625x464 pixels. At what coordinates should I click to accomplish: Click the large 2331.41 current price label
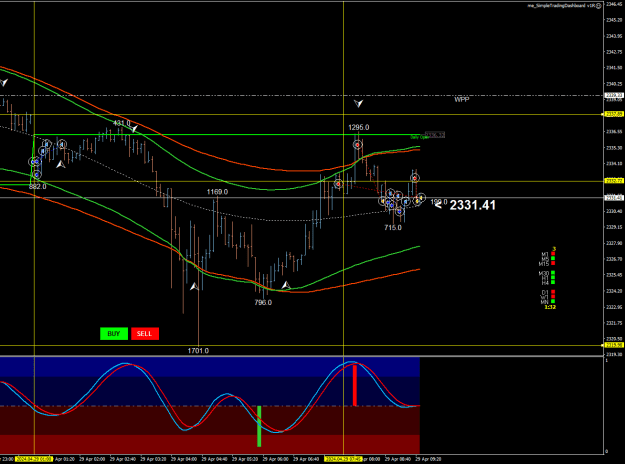[x=472, y=205]
